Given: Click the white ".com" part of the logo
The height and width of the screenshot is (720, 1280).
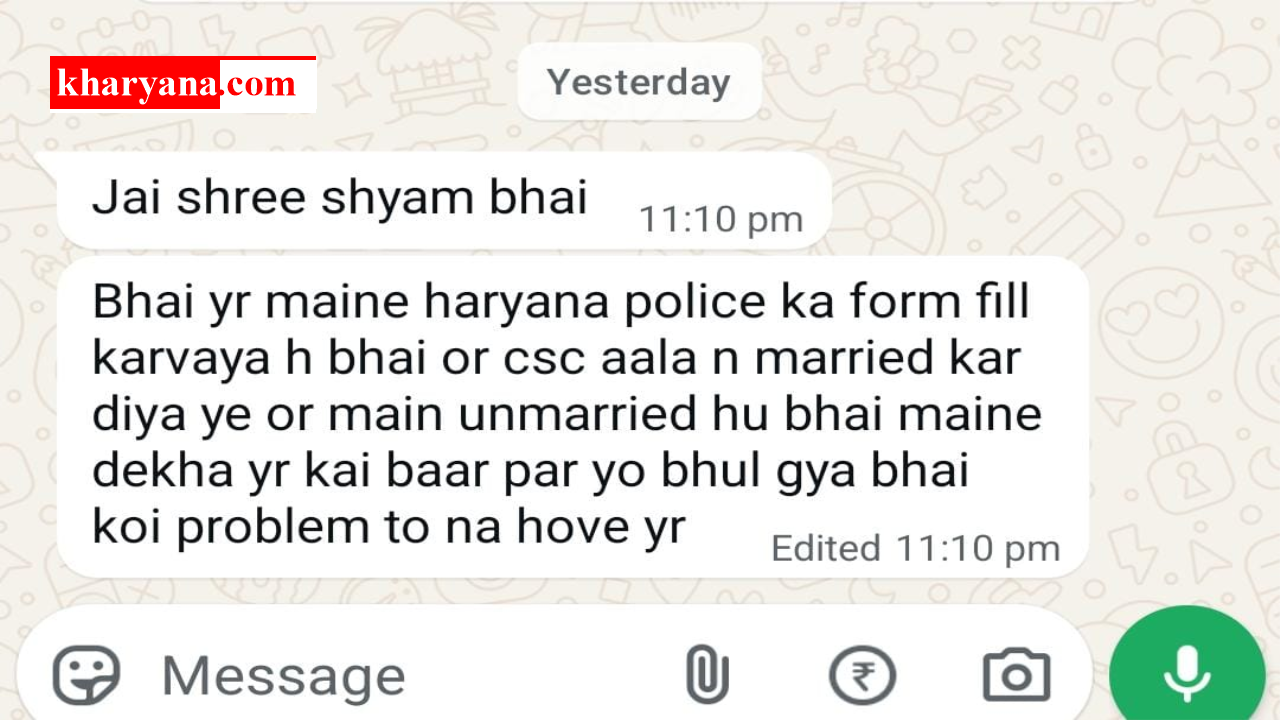Looking at the screenshot, I should tap(260, 85).
